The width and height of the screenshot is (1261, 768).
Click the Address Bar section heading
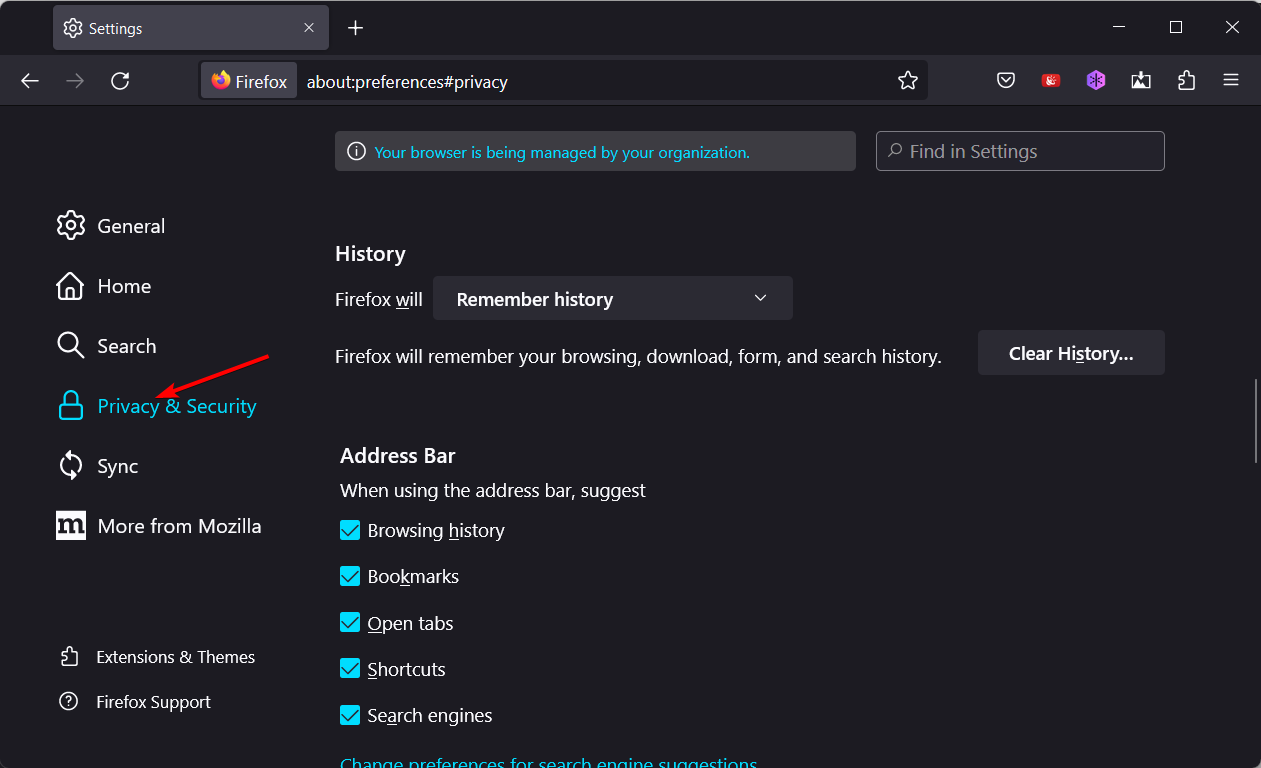point(398,456)
